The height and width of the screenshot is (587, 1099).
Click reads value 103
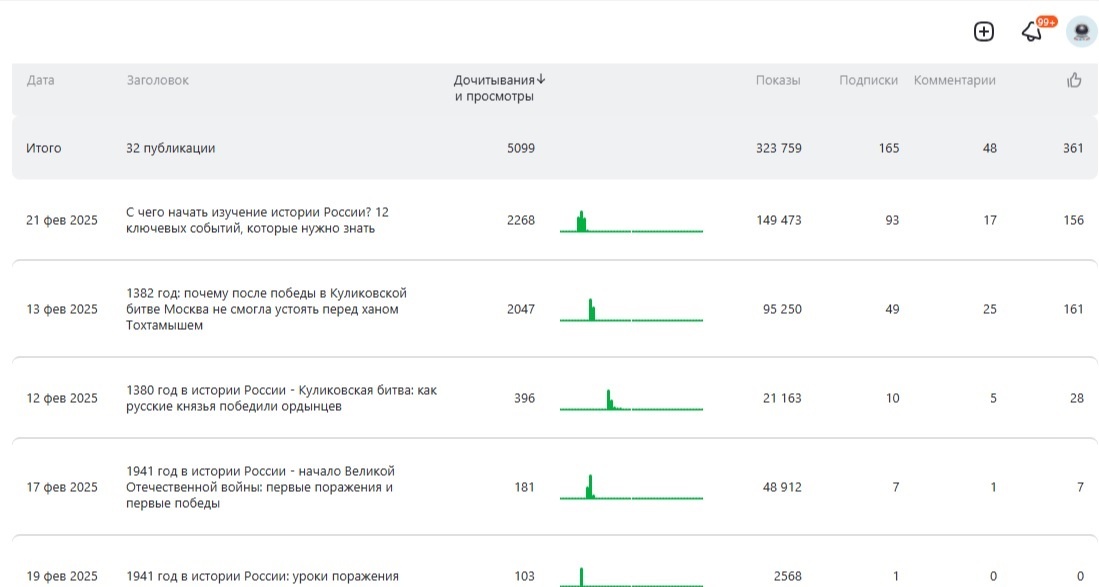[524, 576]
